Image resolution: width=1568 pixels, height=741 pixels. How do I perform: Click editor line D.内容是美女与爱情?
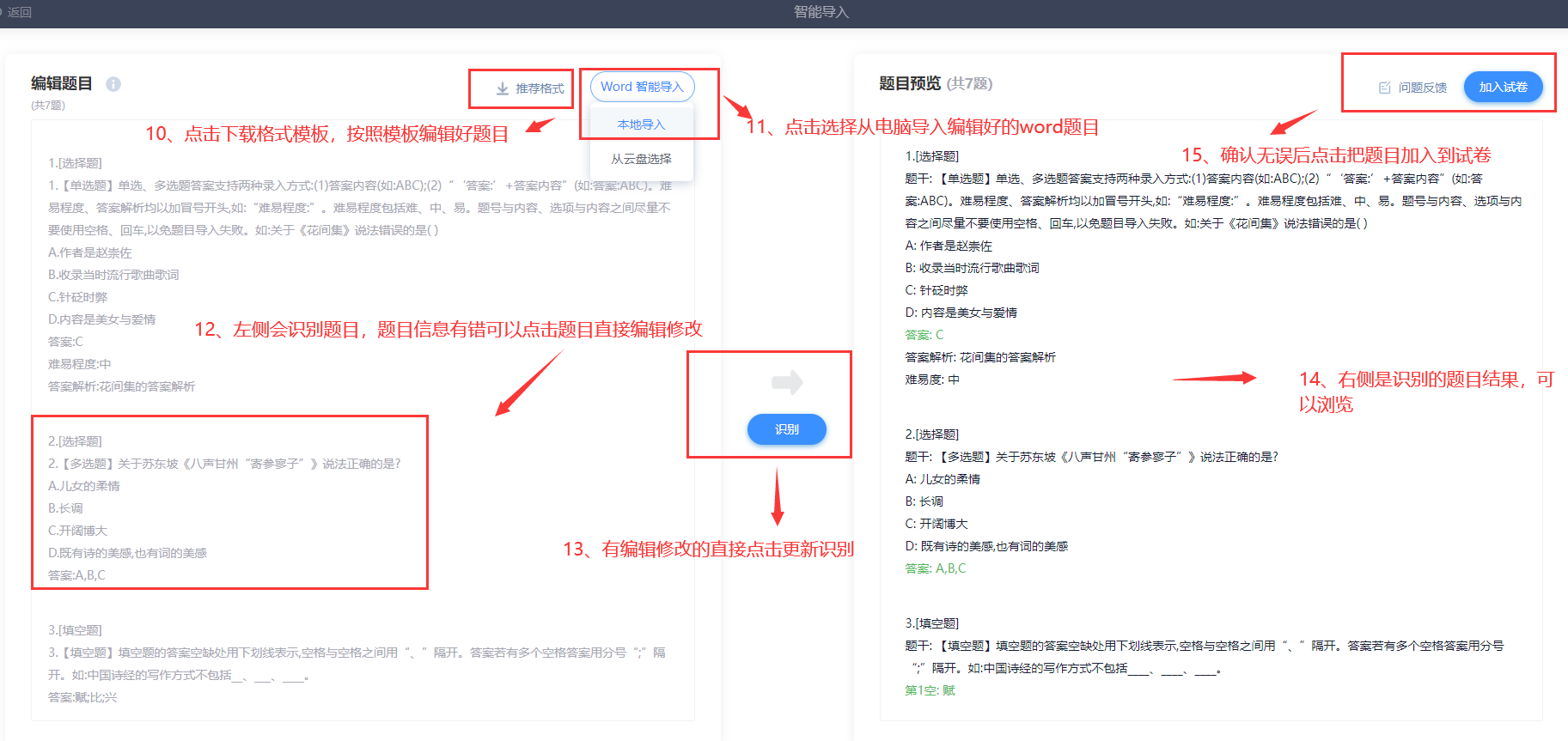click(102, 319)
